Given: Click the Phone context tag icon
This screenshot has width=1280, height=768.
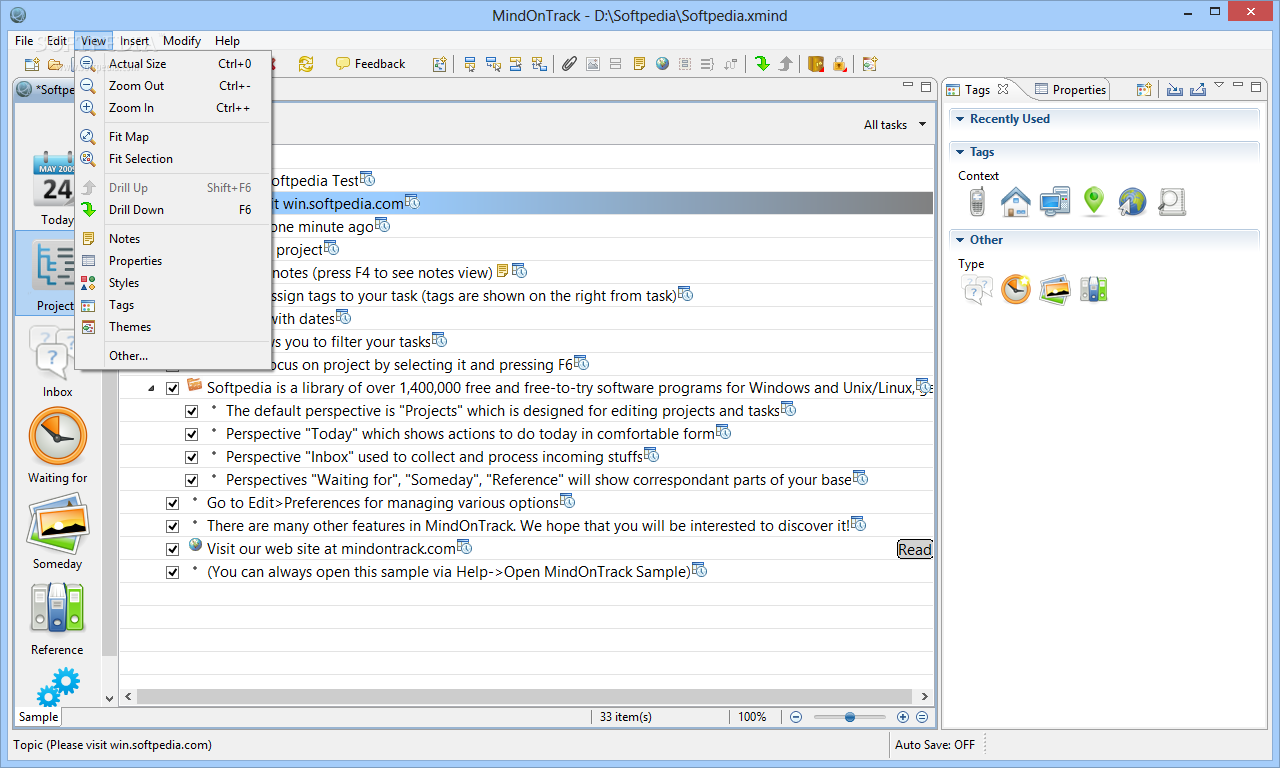Looking at the screenshot, I should point(977,202).
